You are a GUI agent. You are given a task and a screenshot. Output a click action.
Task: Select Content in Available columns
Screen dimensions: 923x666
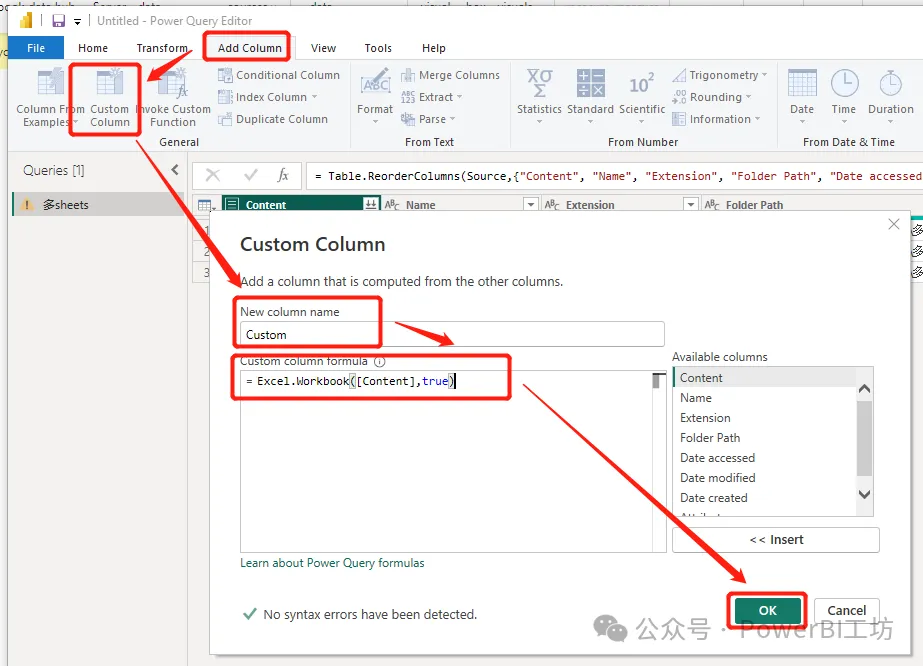(x=765, y=378)
